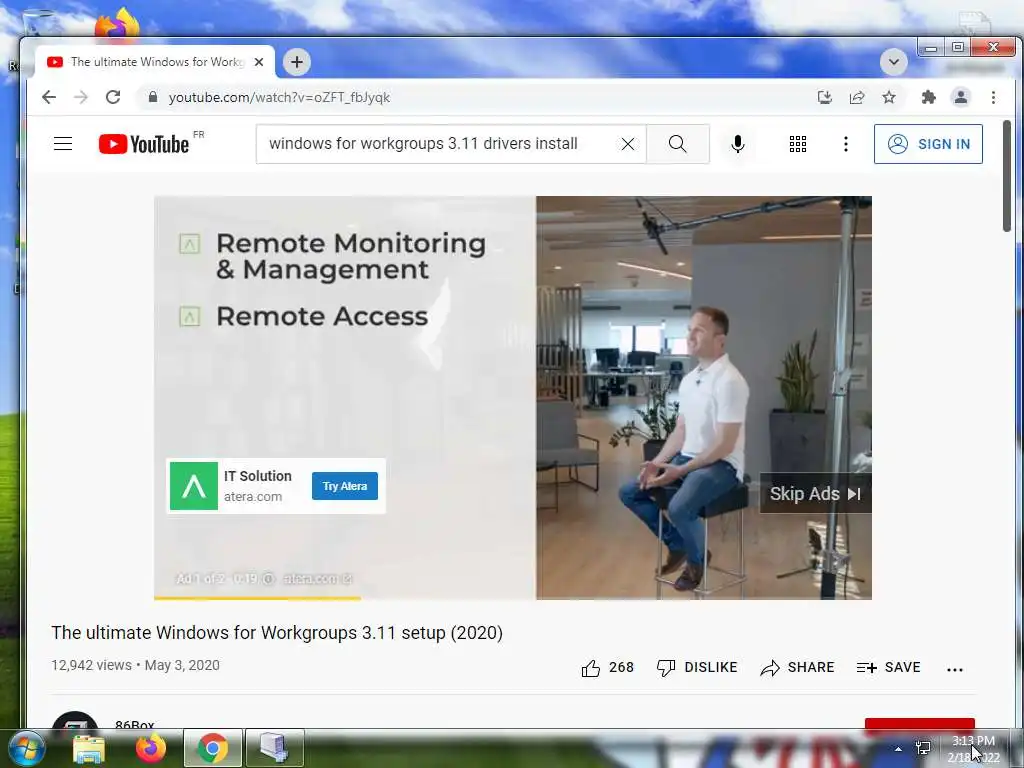The height and width of the screenshot is (768, 1024).
Task: Open a new Chrome tab
Action: [x=296, y=62]
